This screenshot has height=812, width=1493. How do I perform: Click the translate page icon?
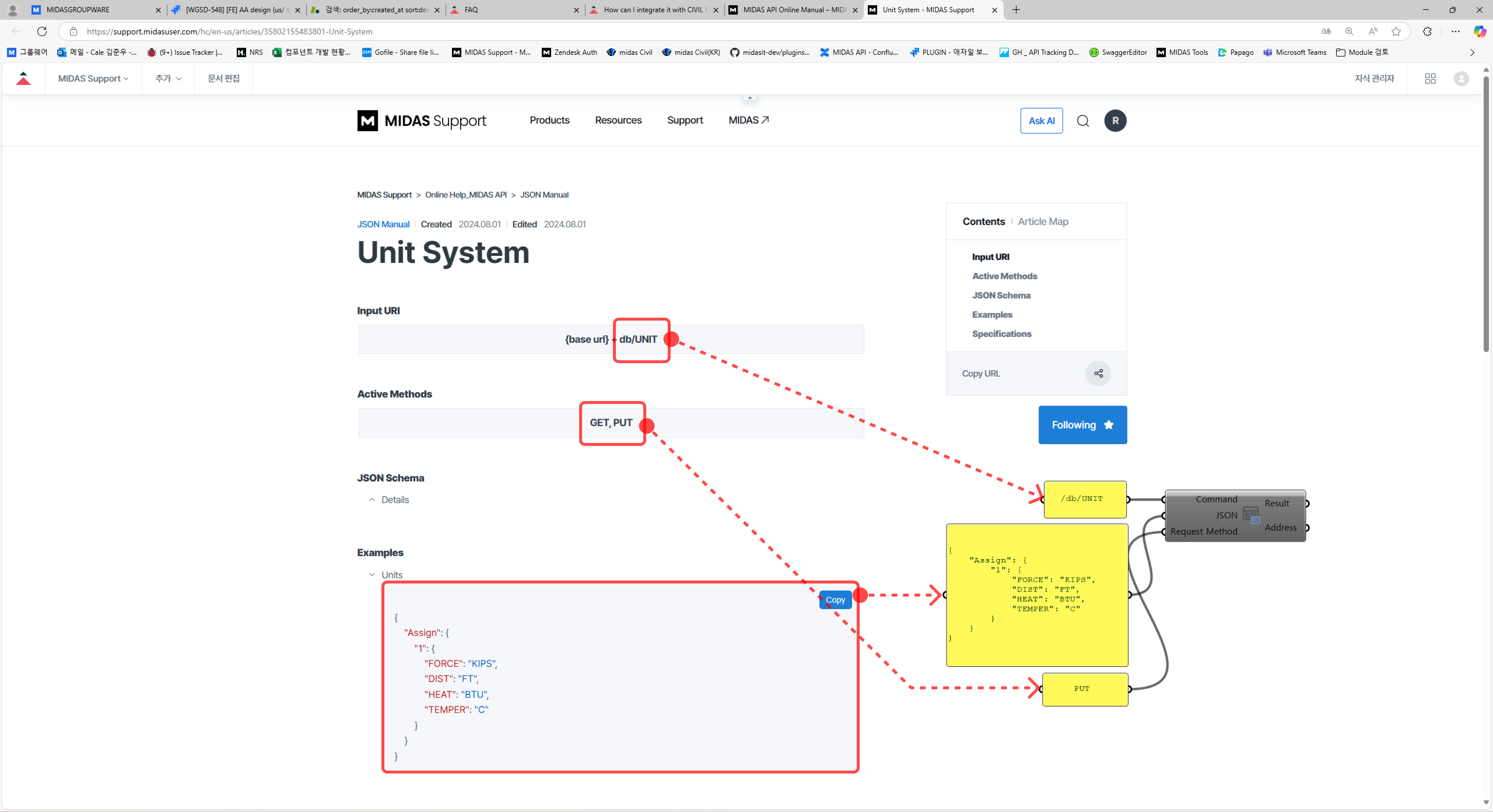tap(1326, 31)
